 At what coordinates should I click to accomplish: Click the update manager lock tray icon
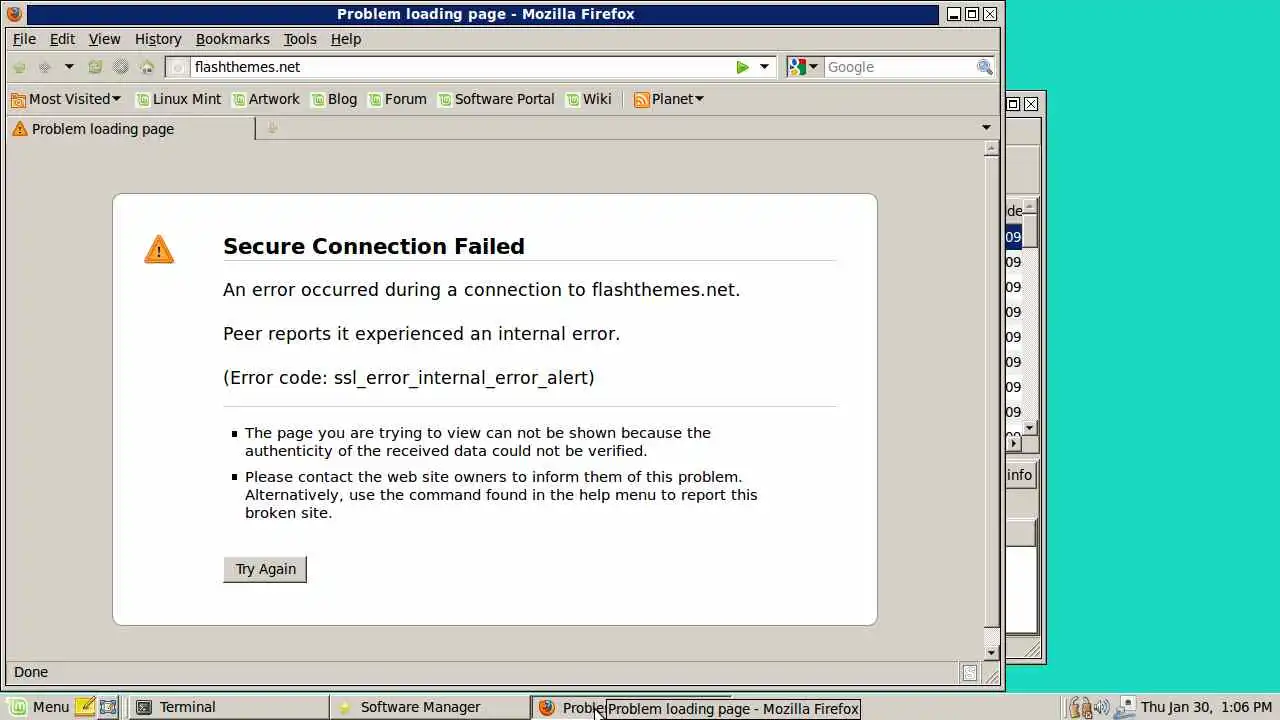click(1080, 708)
